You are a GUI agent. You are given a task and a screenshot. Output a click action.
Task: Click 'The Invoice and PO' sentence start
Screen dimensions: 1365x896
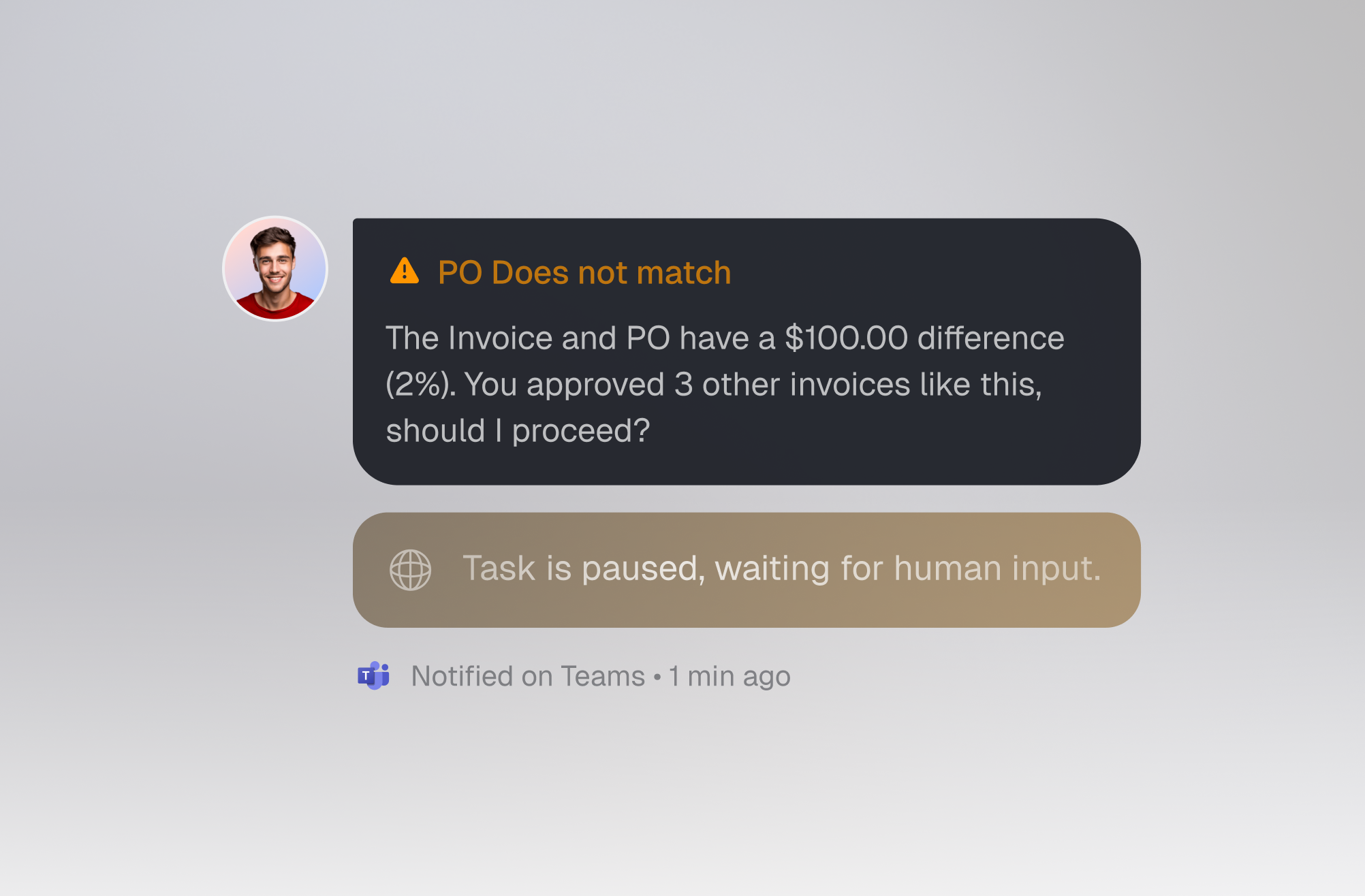click(x=528, y=338)
